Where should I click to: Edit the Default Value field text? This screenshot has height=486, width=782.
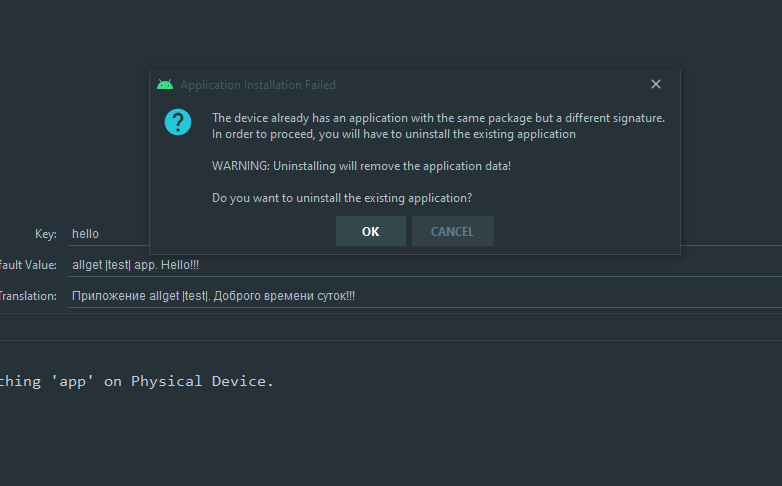click(425, 265)
